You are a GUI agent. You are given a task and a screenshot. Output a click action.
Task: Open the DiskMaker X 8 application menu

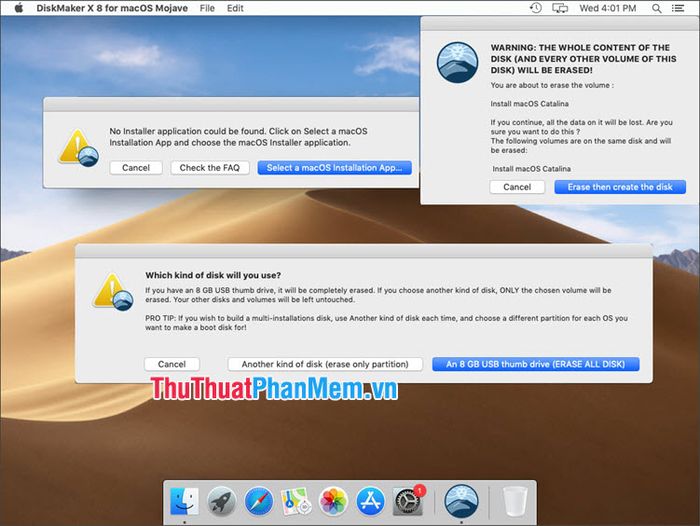pyautogui.click(x=112, y=8)
